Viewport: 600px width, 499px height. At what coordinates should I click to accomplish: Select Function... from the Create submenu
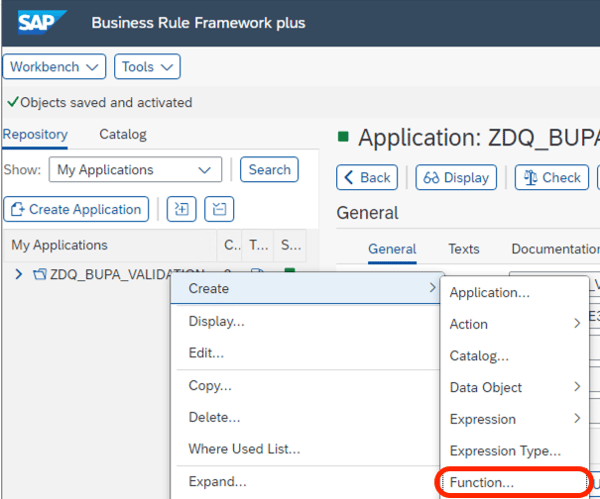coord(482,483)
